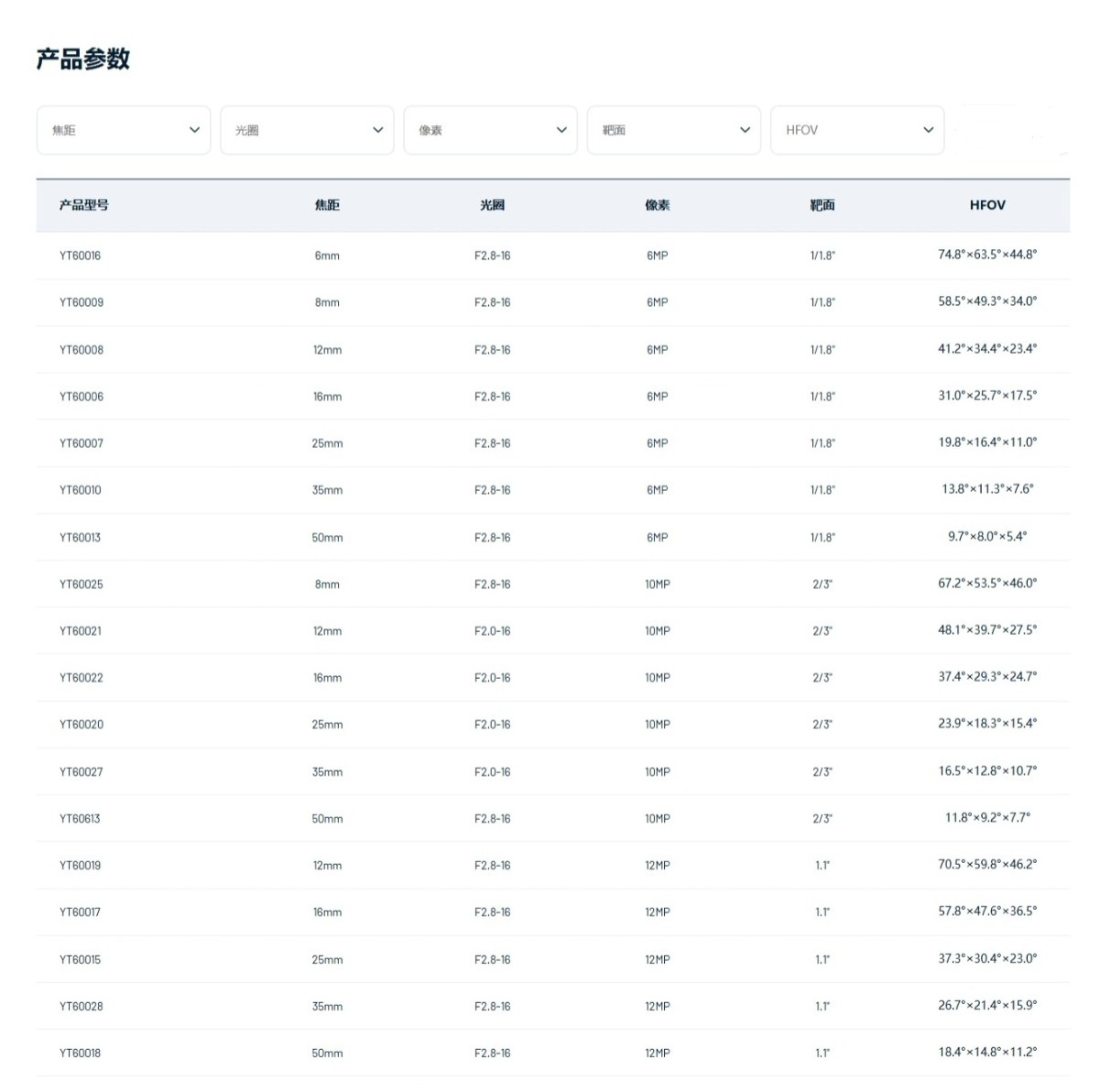
Task: Expand the 光圈 filter dropdown
Action: (x=307, y=130)
